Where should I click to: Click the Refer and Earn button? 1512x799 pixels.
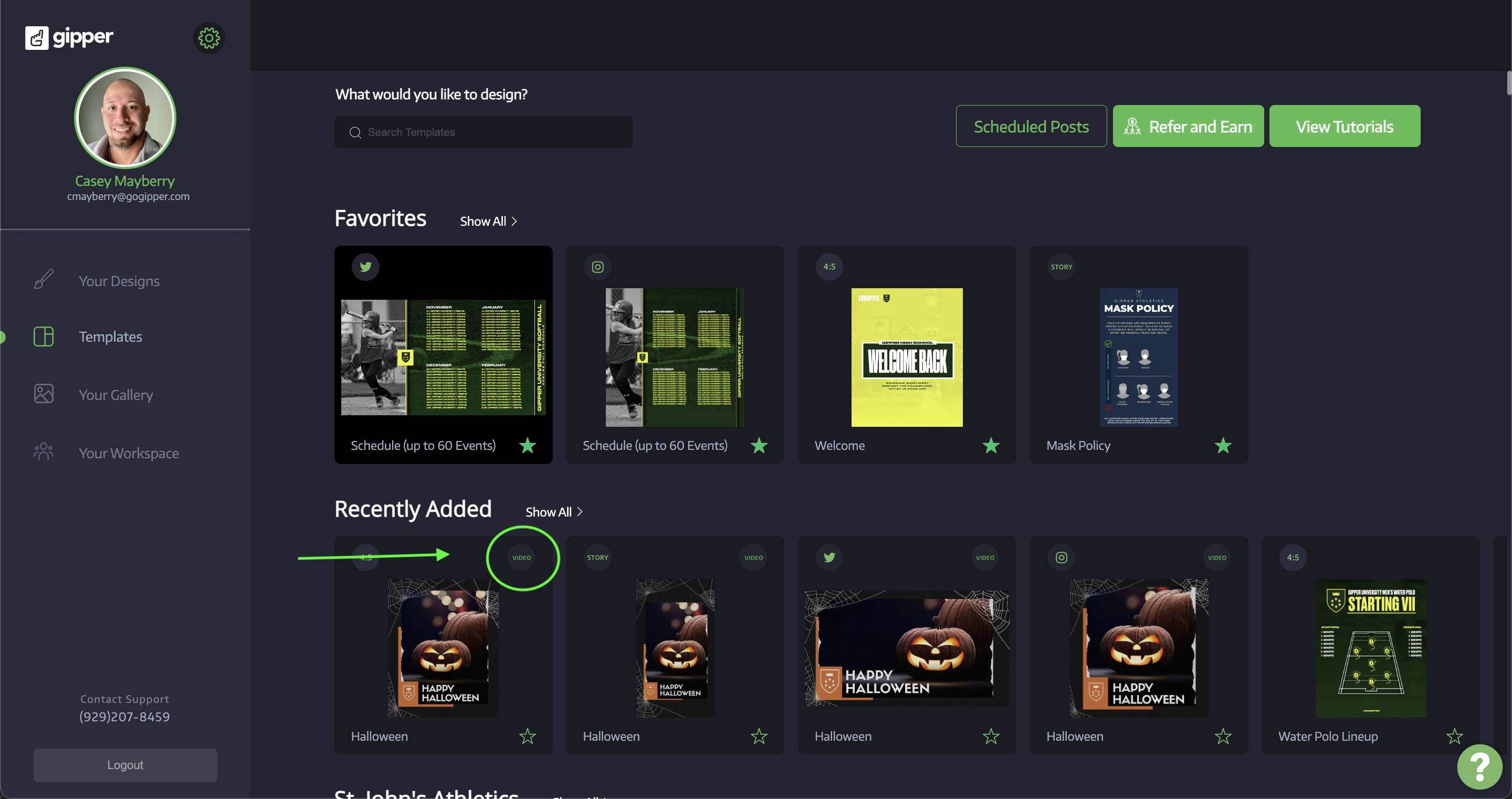click(1188, 126)
